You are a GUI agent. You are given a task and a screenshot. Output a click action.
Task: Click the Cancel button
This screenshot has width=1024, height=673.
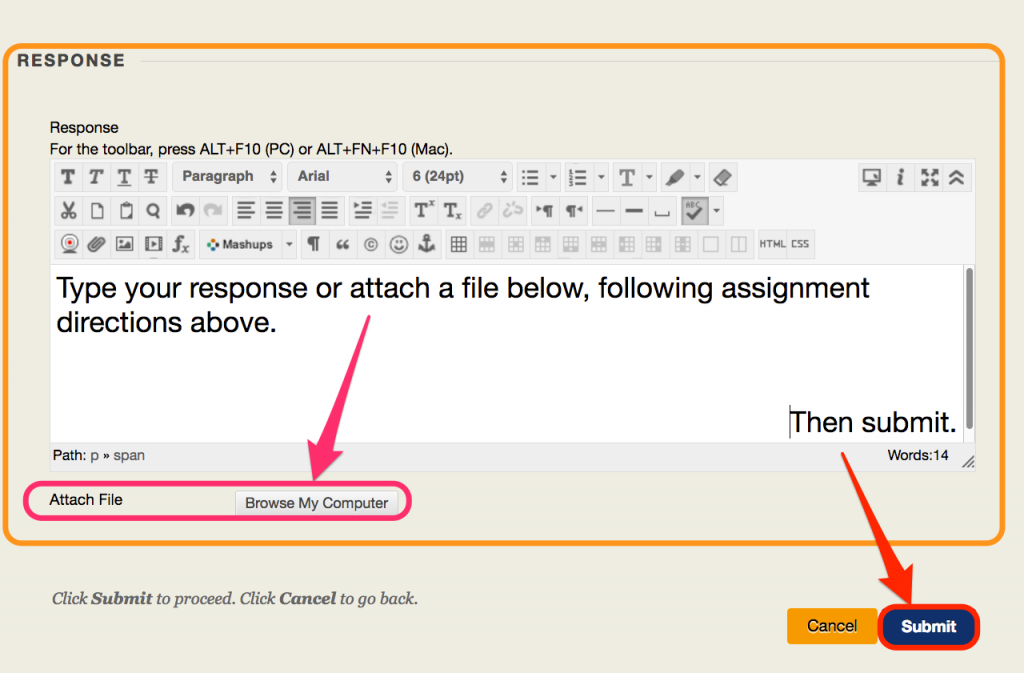pyautogui.click(x=831, y=626)
